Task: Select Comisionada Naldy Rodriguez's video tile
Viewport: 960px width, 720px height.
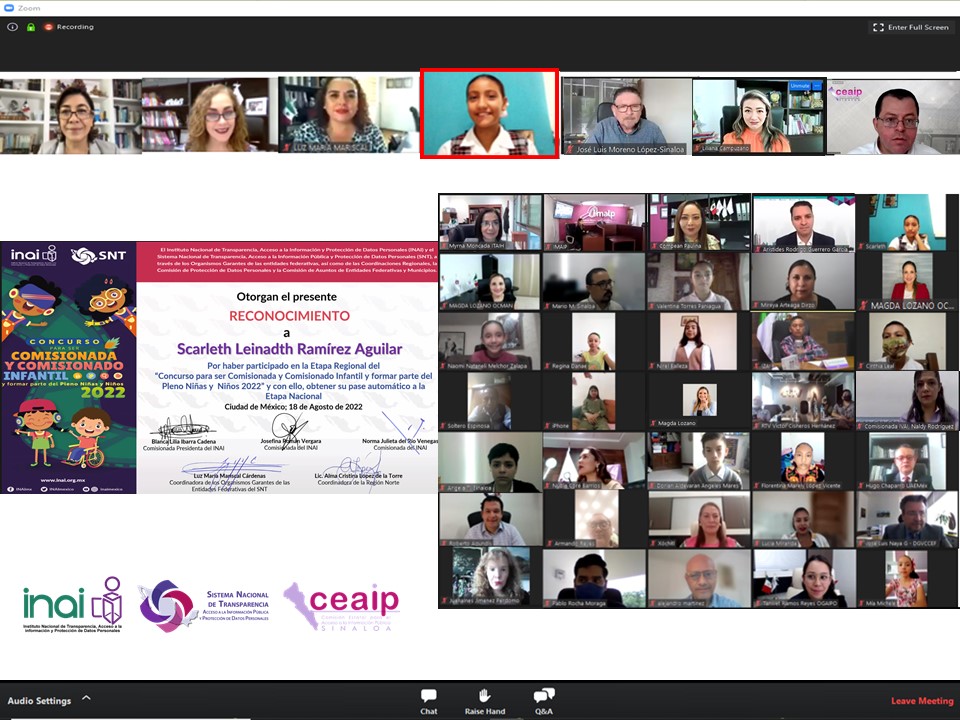Action: point(907,401)
